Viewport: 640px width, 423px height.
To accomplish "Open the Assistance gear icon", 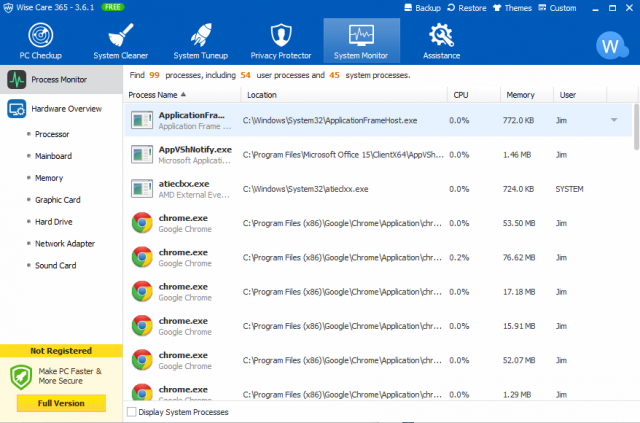I will pyautogui.click(x=441, y=35).
